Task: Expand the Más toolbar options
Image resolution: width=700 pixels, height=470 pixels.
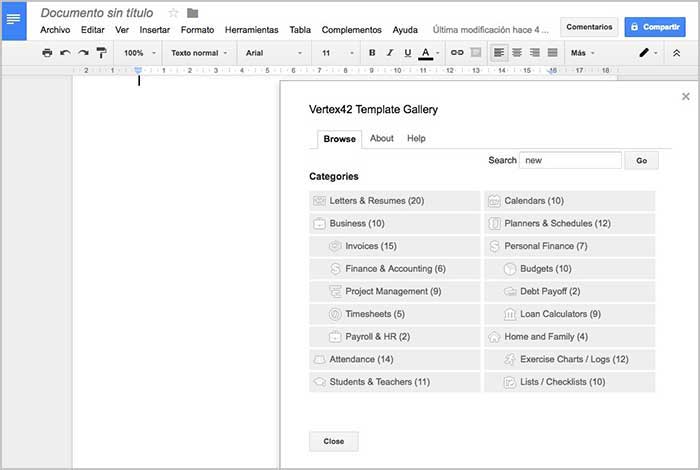Action: point(583,53)
